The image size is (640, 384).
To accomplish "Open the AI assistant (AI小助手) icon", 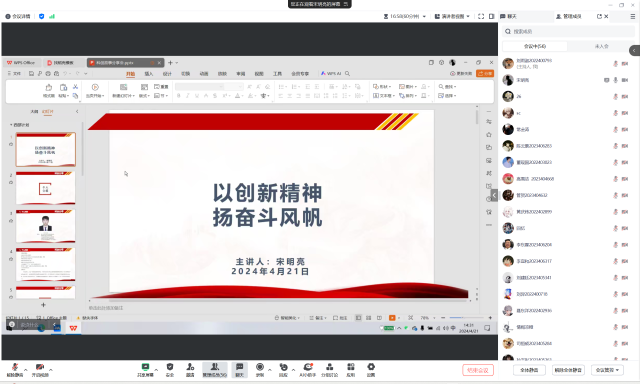I will [x=308, y=370].
